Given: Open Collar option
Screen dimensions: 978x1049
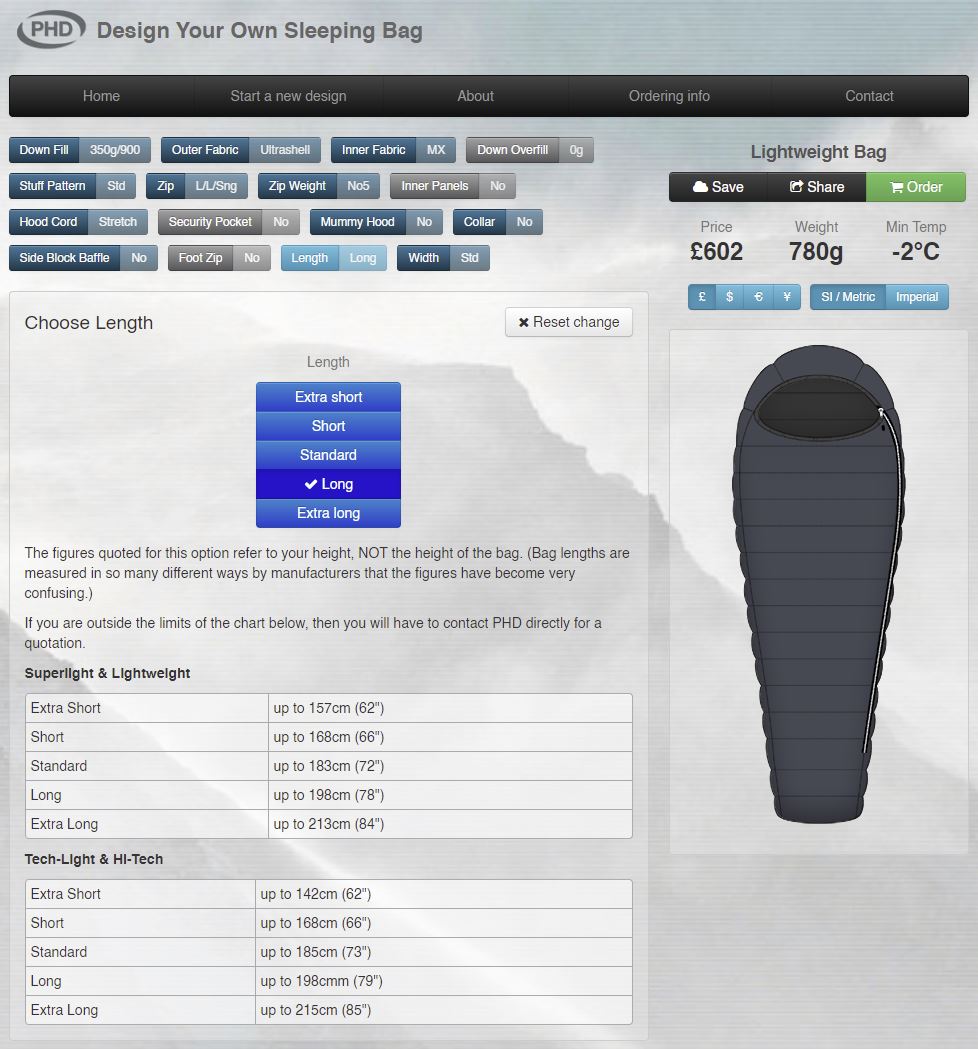Looking at the screenshot, I should 498,222.
